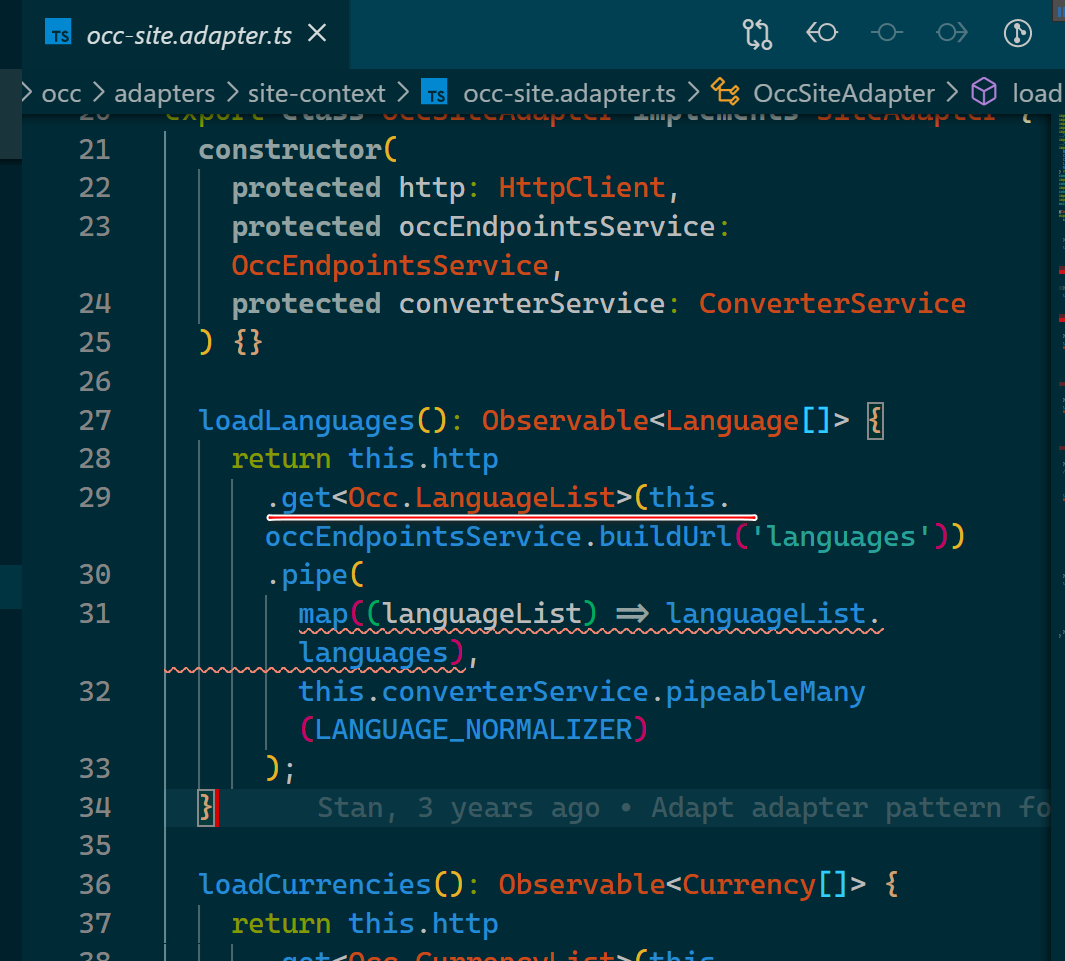Click the TypeScript icon on the editor tab
This screenshot has height=961, width=1065.
tap(58, 32)
